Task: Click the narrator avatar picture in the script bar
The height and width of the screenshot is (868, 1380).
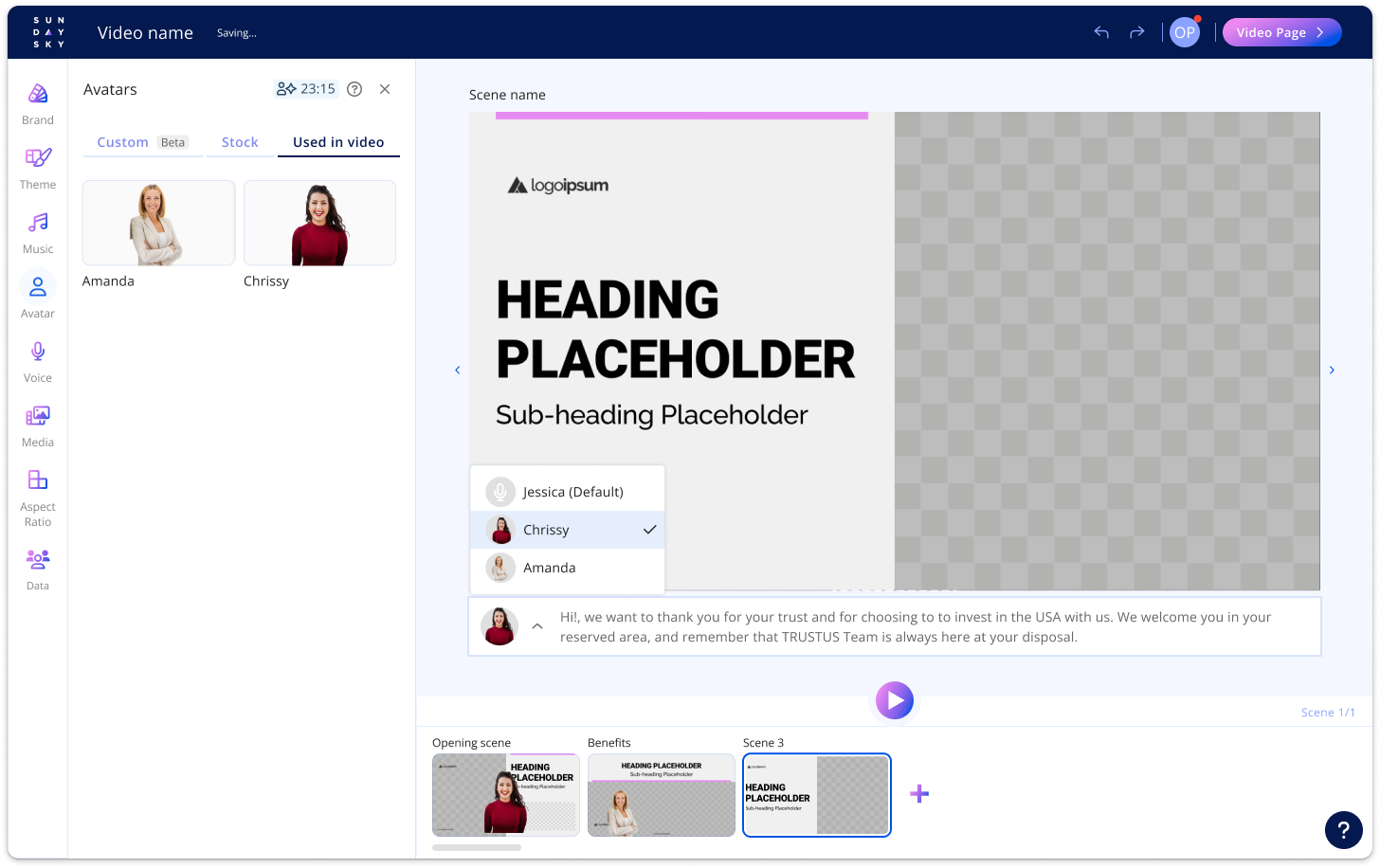Action: [499, 626]
